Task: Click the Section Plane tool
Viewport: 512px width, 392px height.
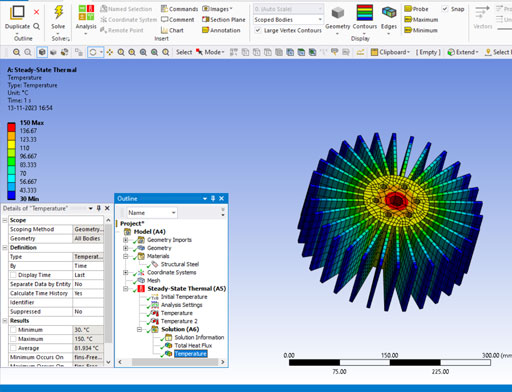Action: pos(224,20)
